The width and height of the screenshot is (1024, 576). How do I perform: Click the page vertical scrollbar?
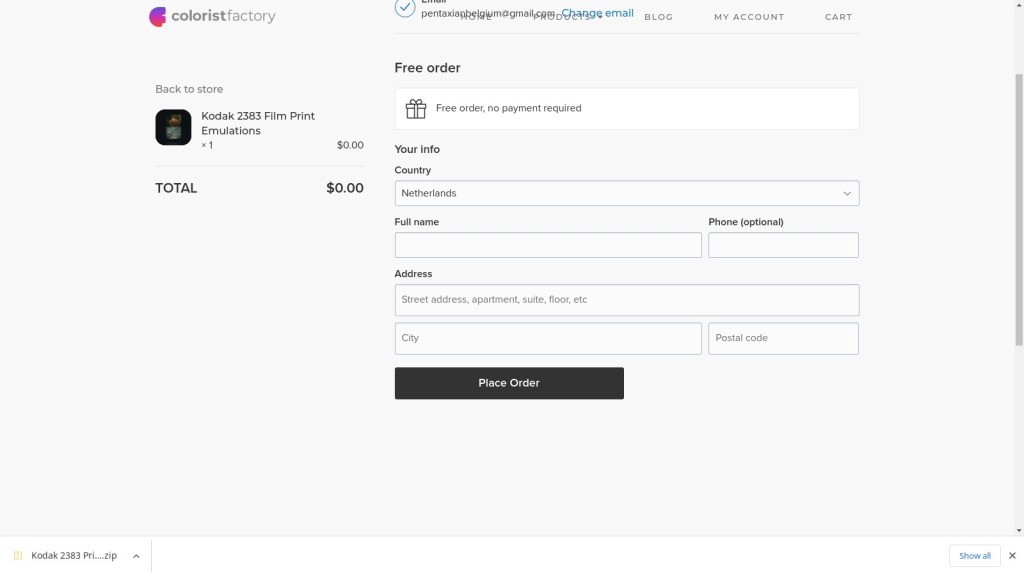[1019, 209]
